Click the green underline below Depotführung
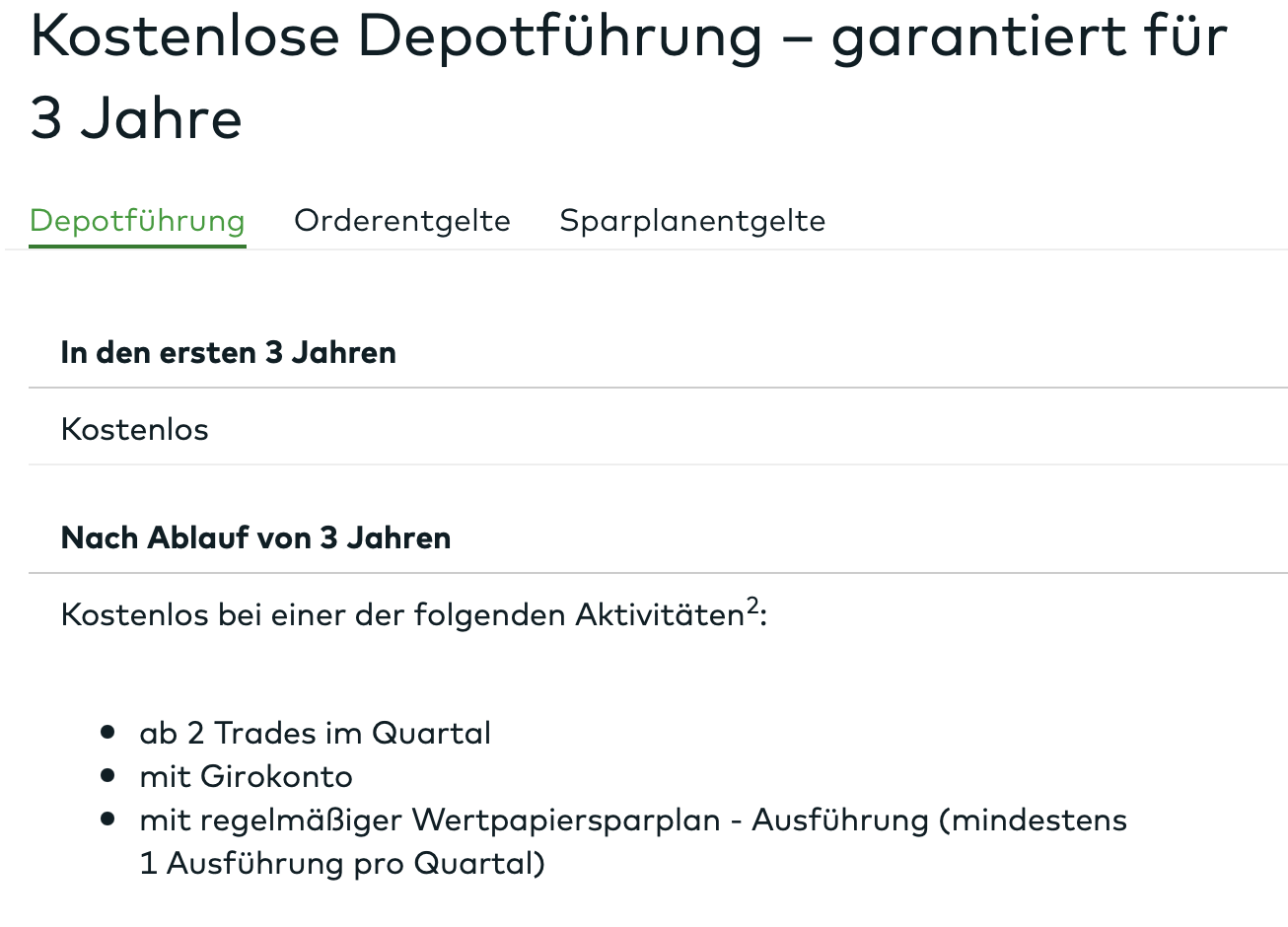 coord(137,246)
